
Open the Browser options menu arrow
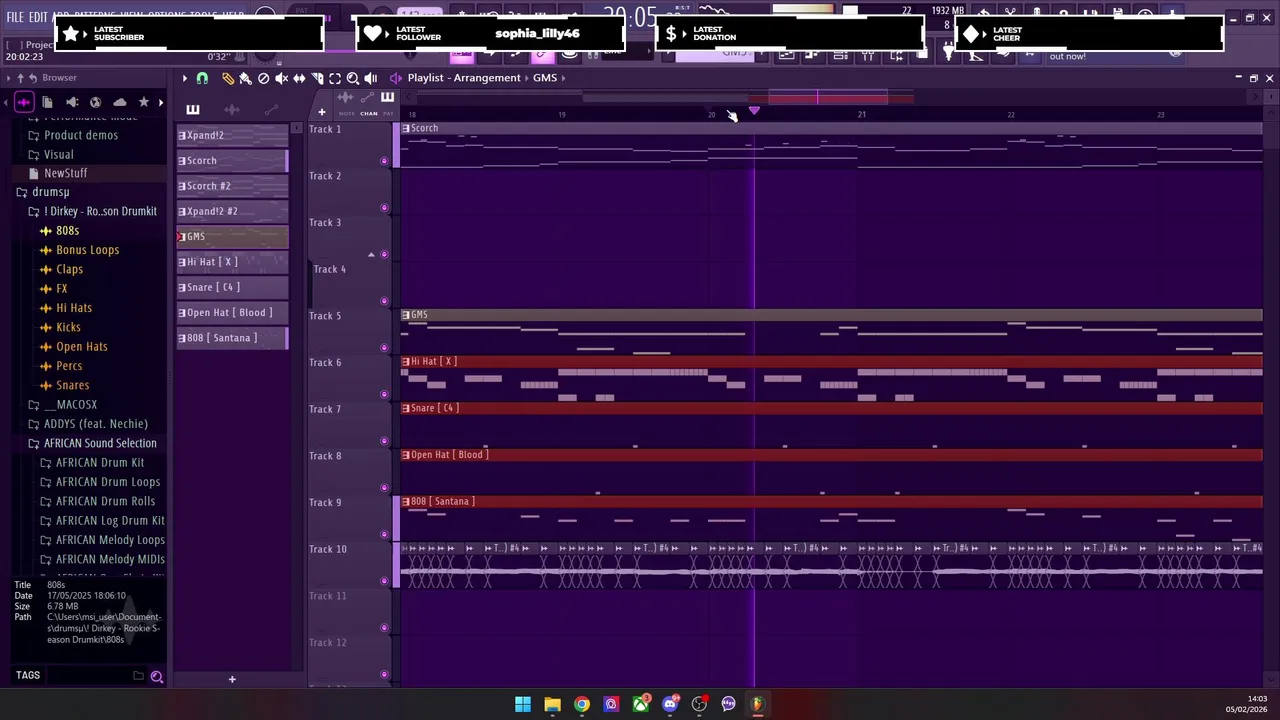coord(8,78)
